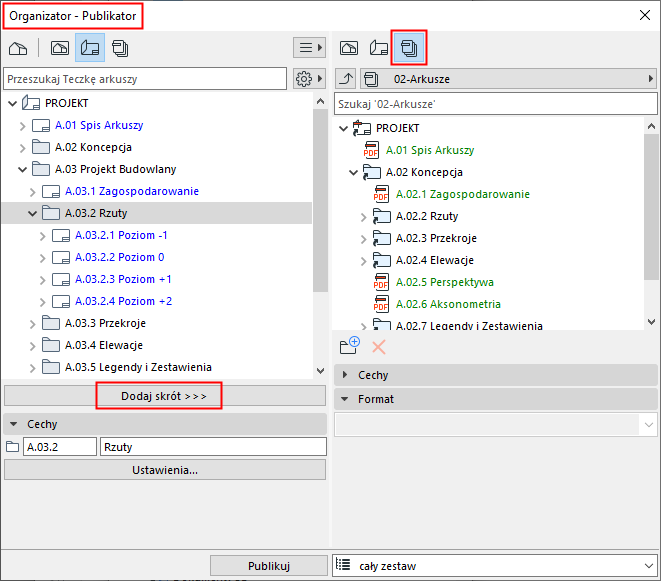
Task: Expand A.03.2.3 Poziom +1 layout
Action: pyautogui.click(x=43, y=280)
